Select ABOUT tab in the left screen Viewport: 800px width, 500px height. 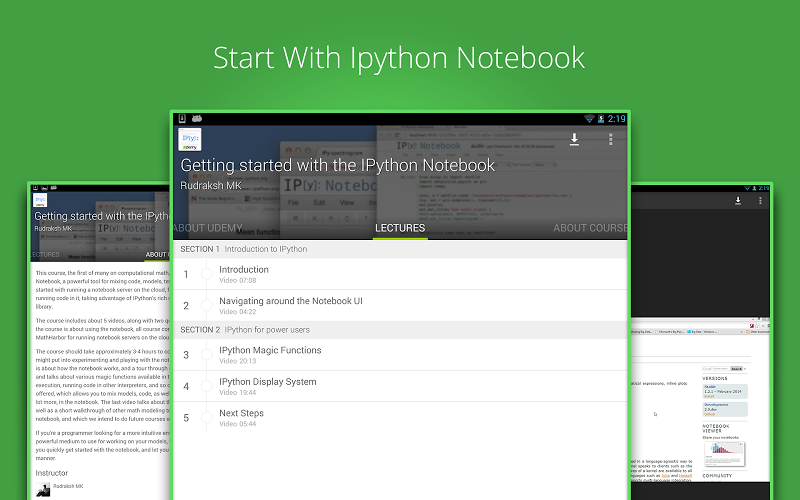click(157, 254)
